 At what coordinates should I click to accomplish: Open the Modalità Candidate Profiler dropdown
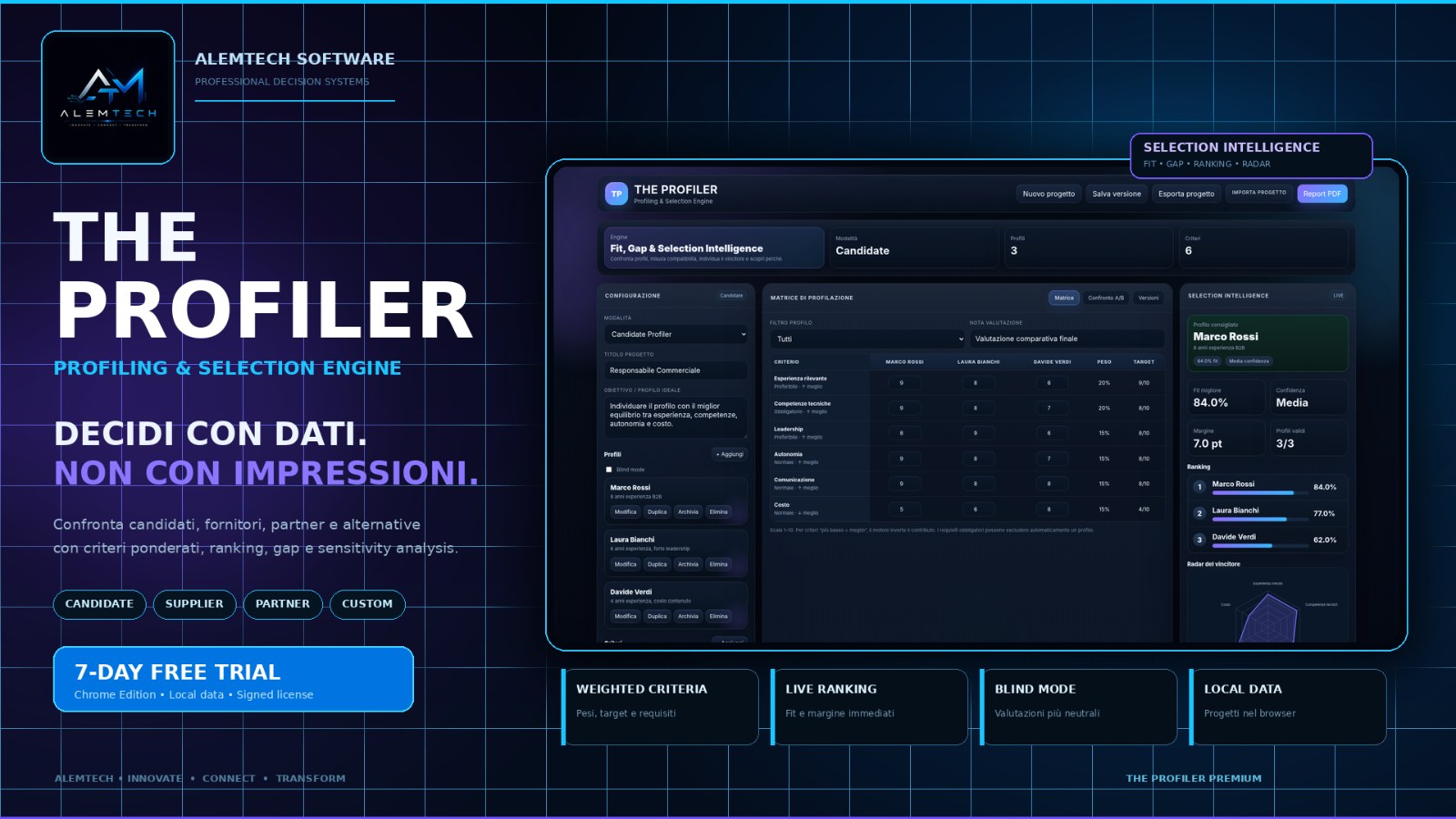[676, 334]
